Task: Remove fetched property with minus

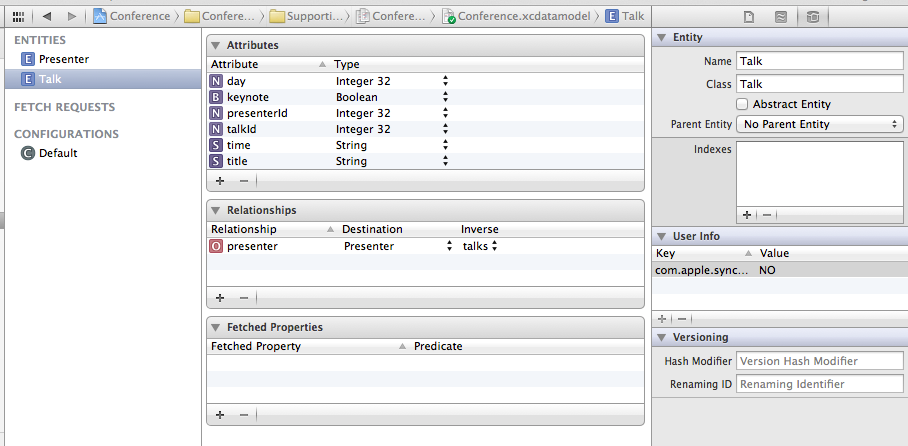Action: click(x=244, y=415)
